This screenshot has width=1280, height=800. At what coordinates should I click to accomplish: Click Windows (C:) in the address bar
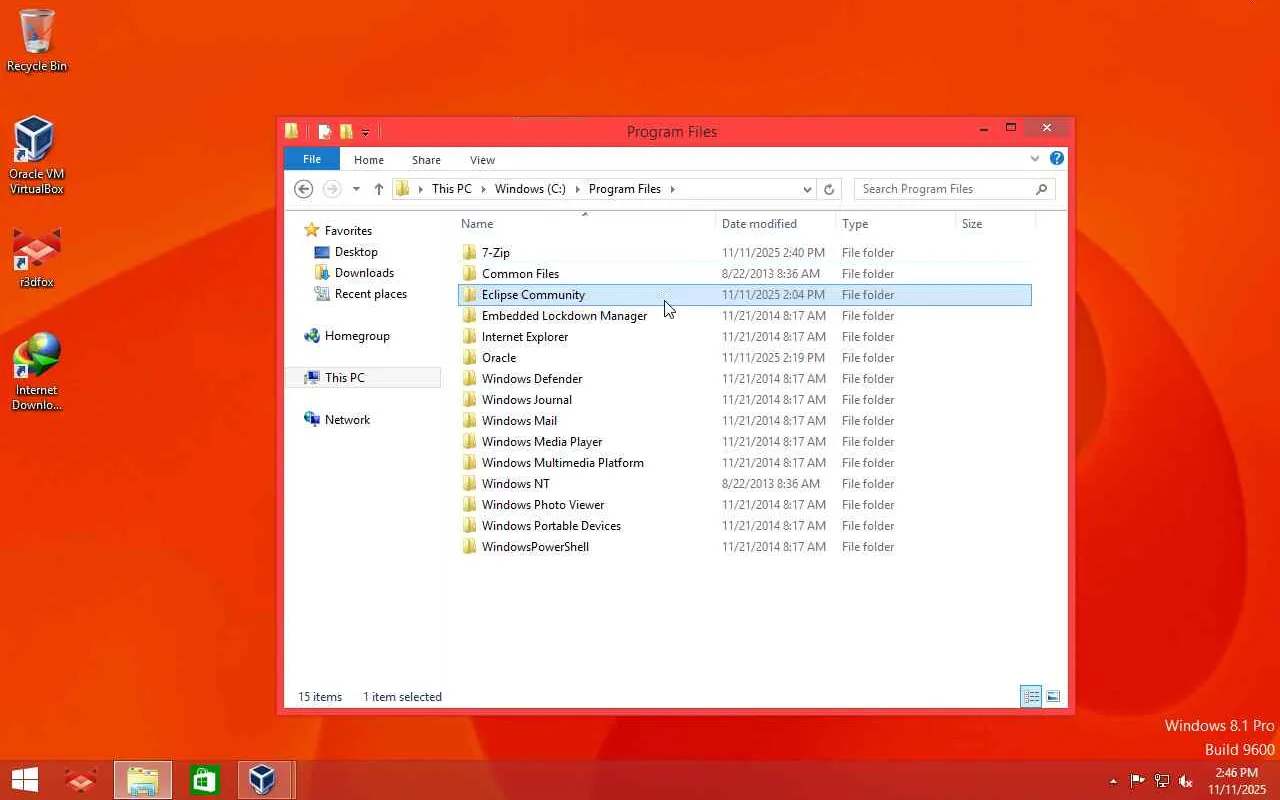point(530,189)
